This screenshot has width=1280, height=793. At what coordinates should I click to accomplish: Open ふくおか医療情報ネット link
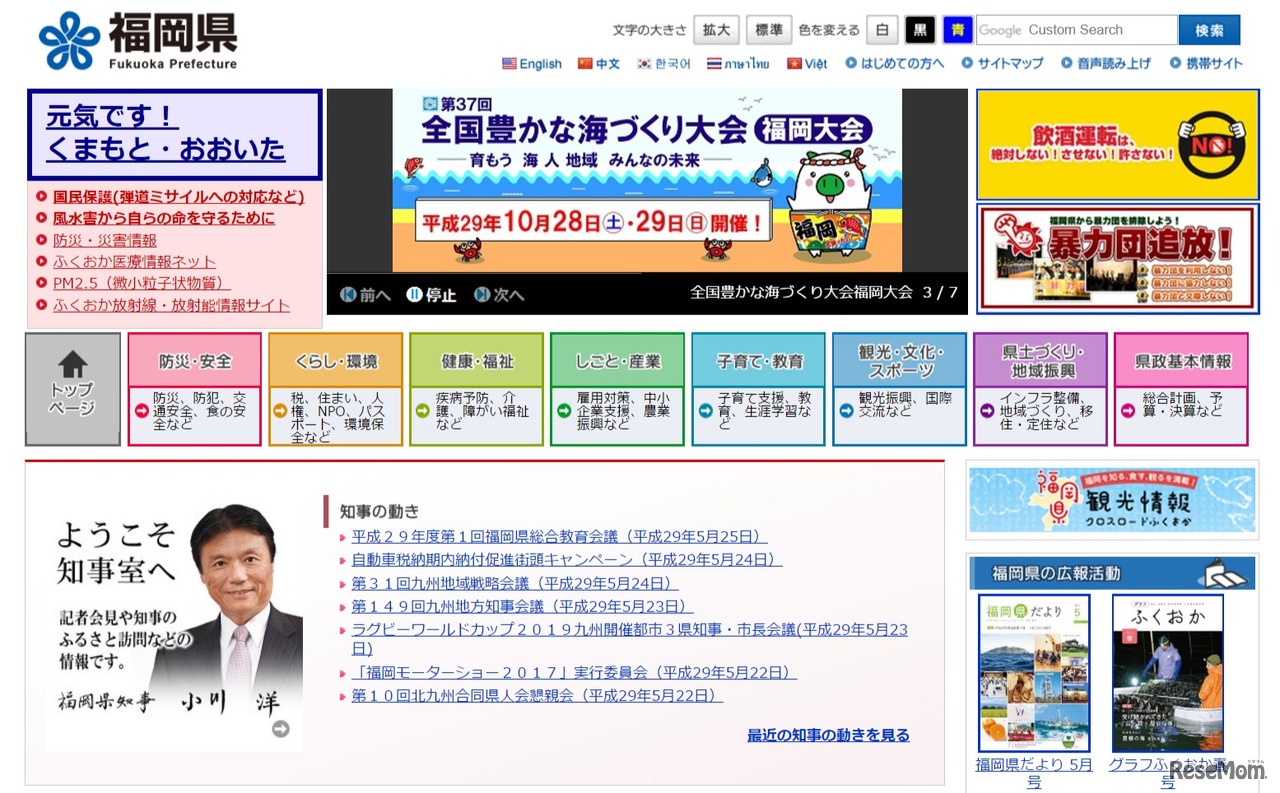pos(134,262)
